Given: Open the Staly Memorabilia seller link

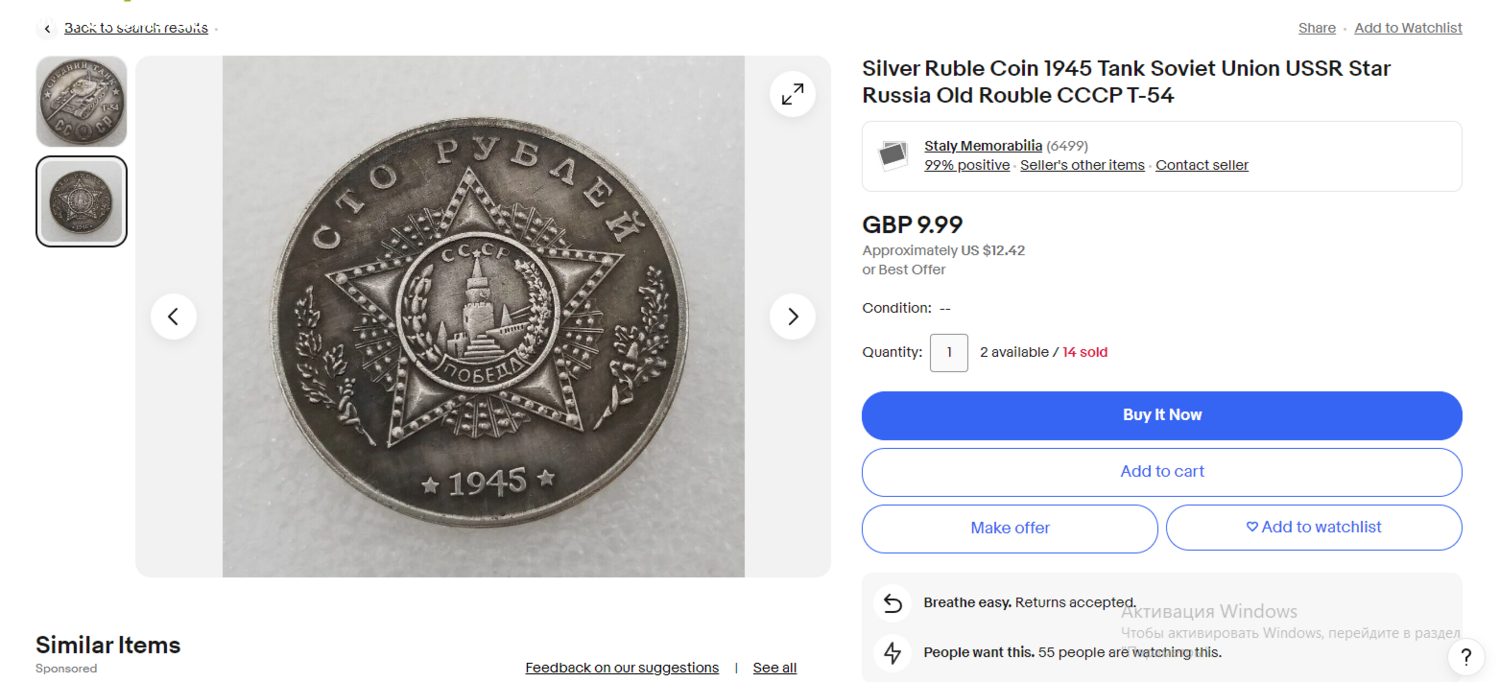Looking at the screenshot, I should (x=982, y=146).
